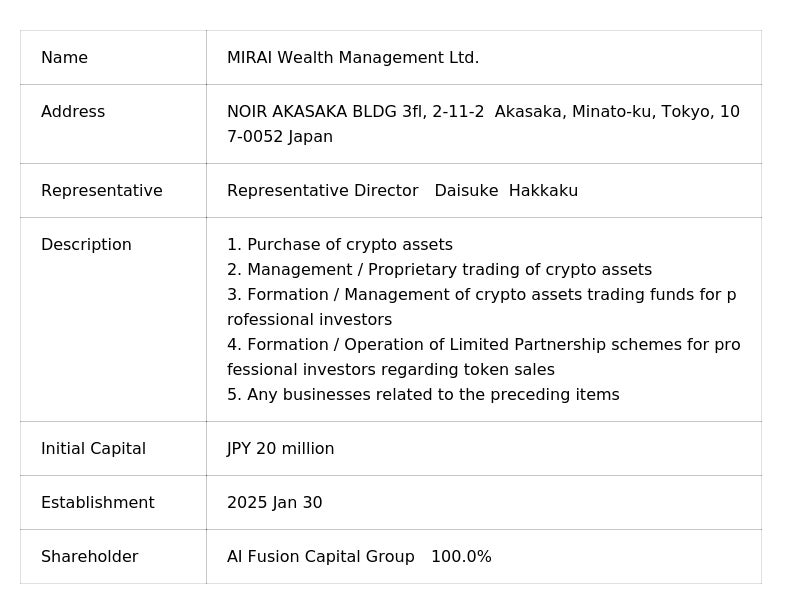
Task: Click the Name row label
Action: click(x=64, y=58)
